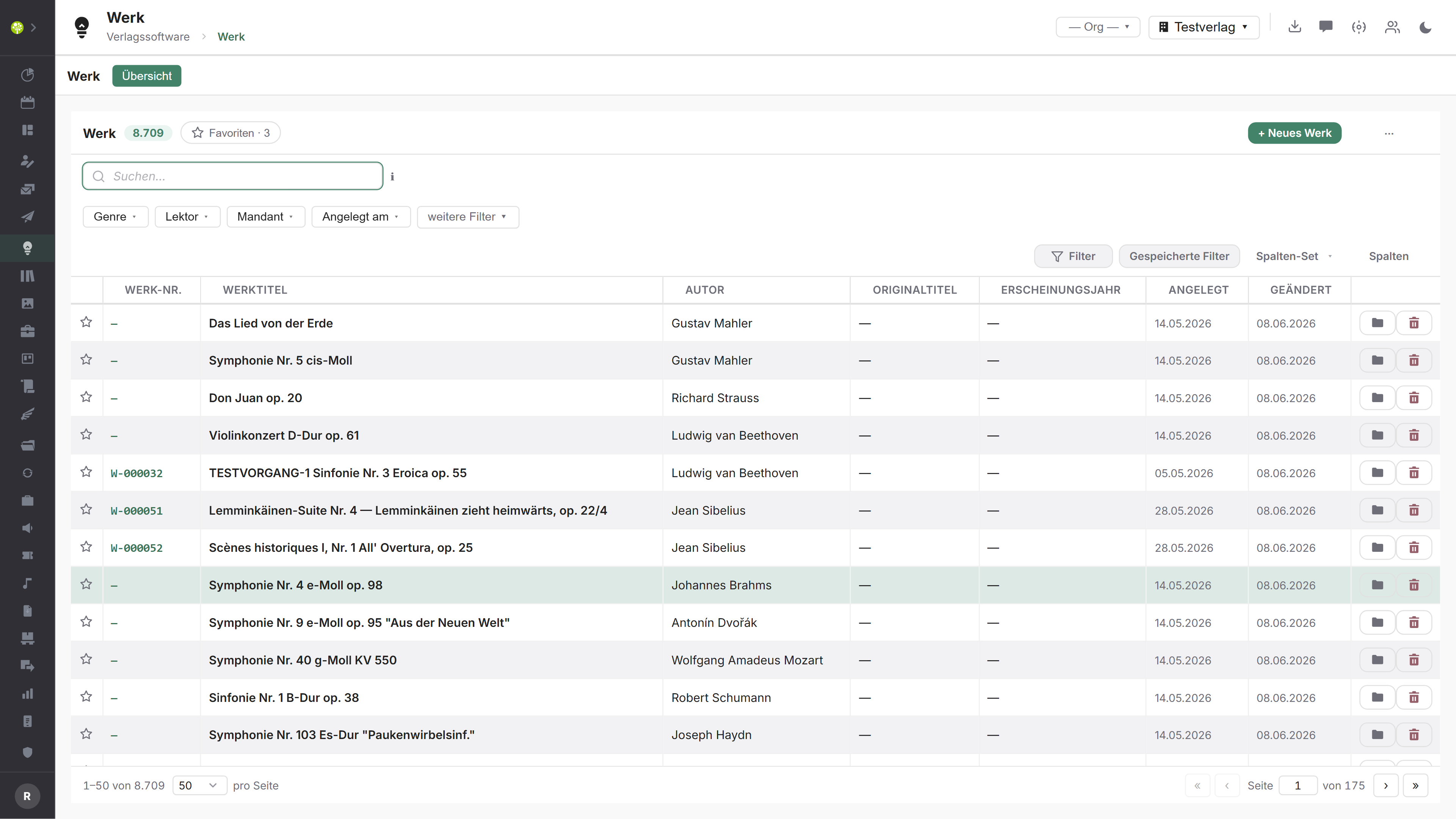Open the chat message icon
This screenshot has width=1456, height=819.
(x=1326, y=27)
